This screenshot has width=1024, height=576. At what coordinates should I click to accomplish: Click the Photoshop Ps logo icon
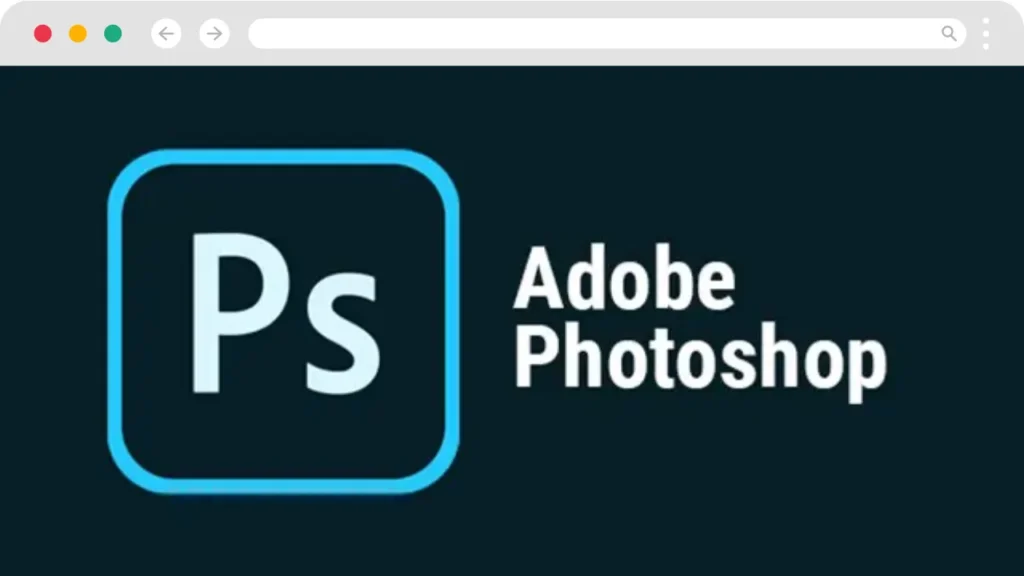pyautogui.click(x=283, y=321)
